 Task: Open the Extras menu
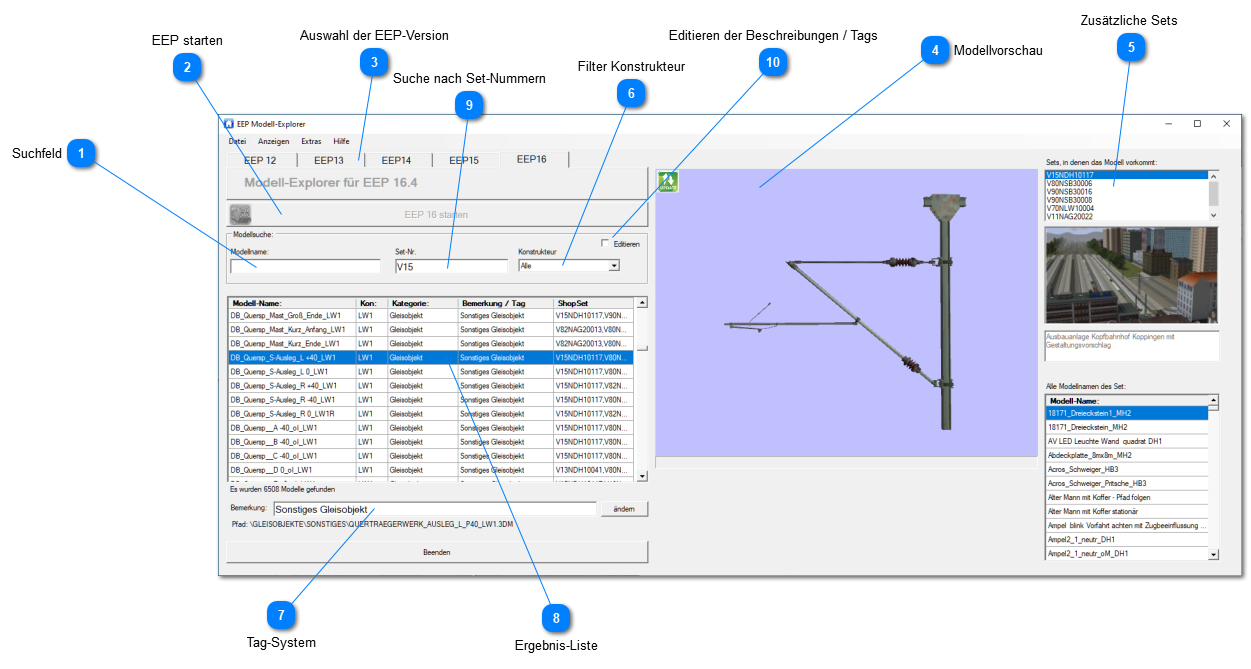click(x=311, y=142)
